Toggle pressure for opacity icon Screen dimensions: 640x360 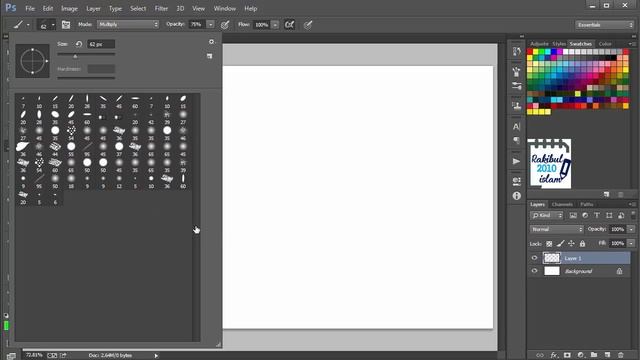click(225, 25)
